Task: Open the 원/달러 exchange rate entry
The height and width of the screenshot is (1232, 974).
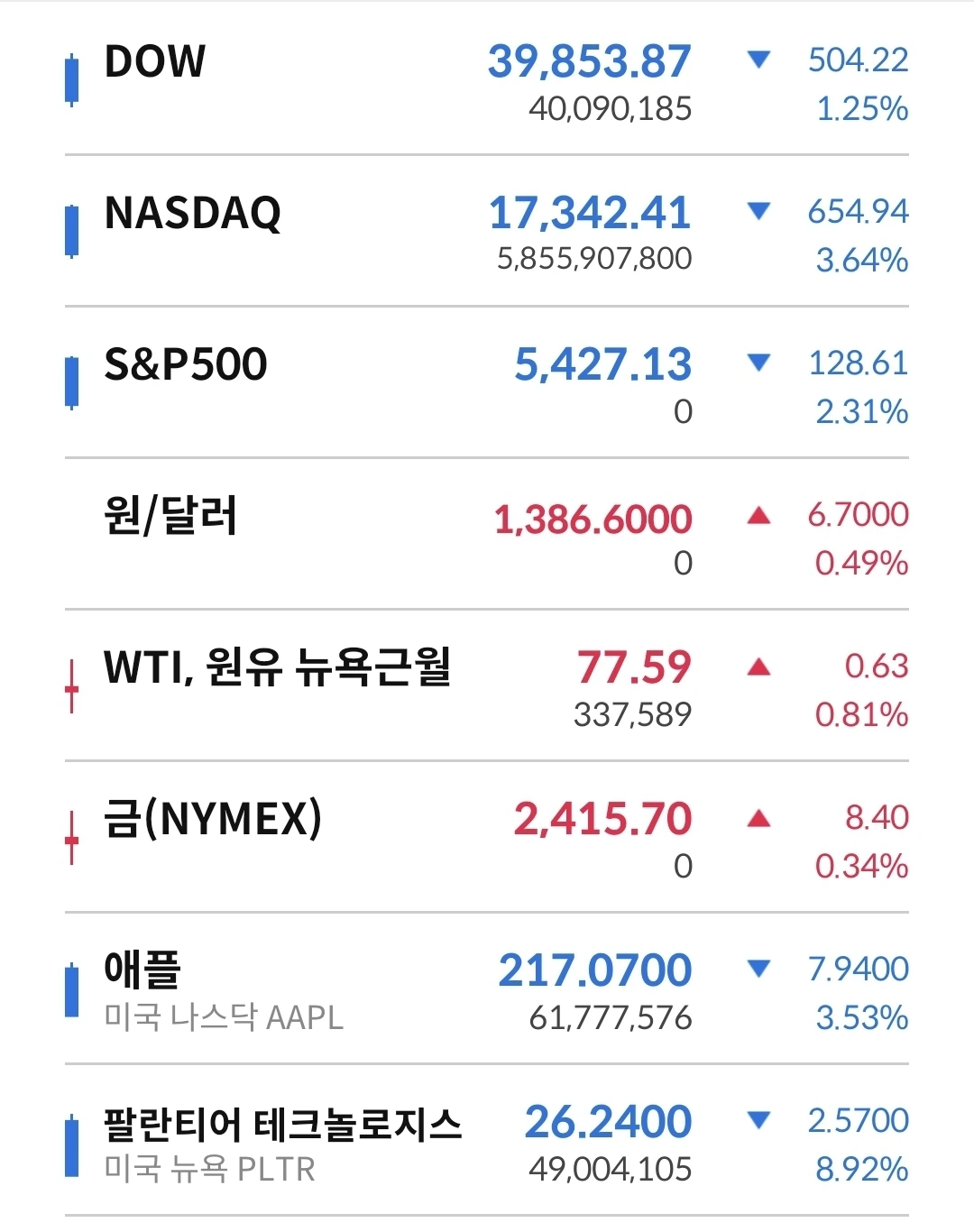Action: (x=487, y=534)
